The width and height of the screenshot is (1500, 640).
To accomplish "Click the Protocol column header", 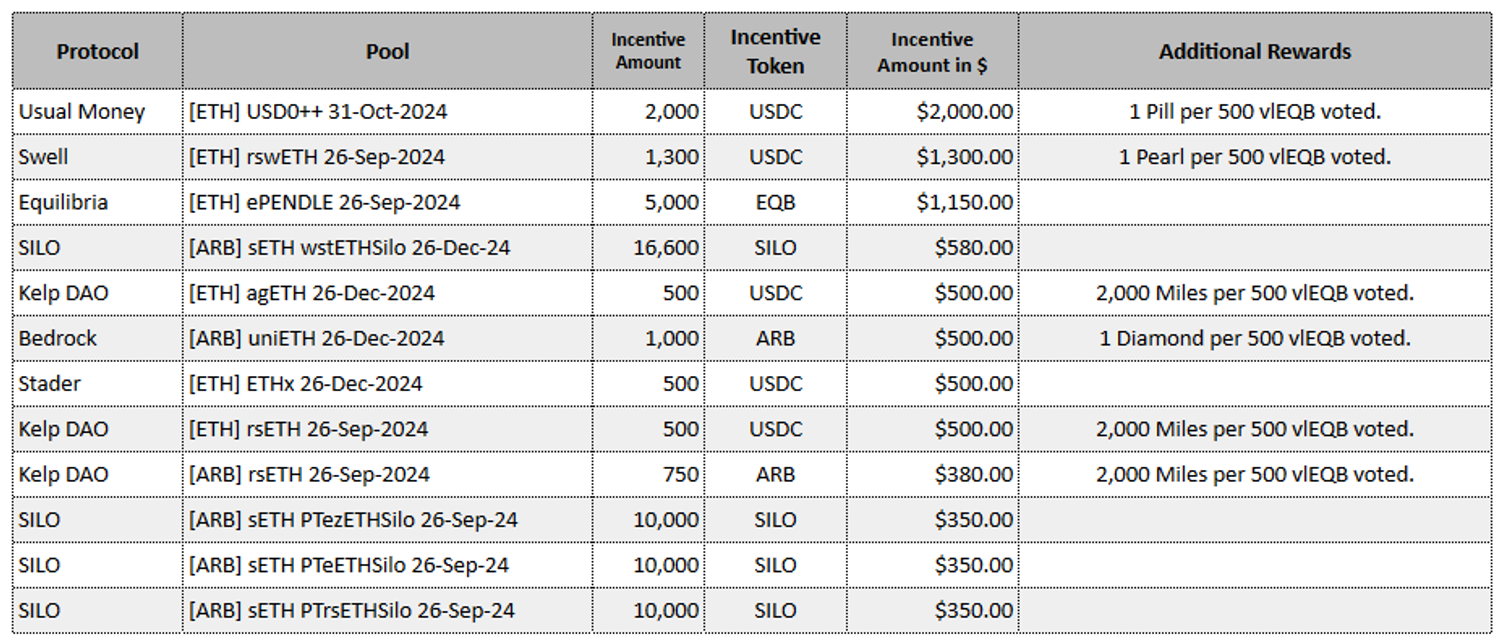I will pos(97,51).
